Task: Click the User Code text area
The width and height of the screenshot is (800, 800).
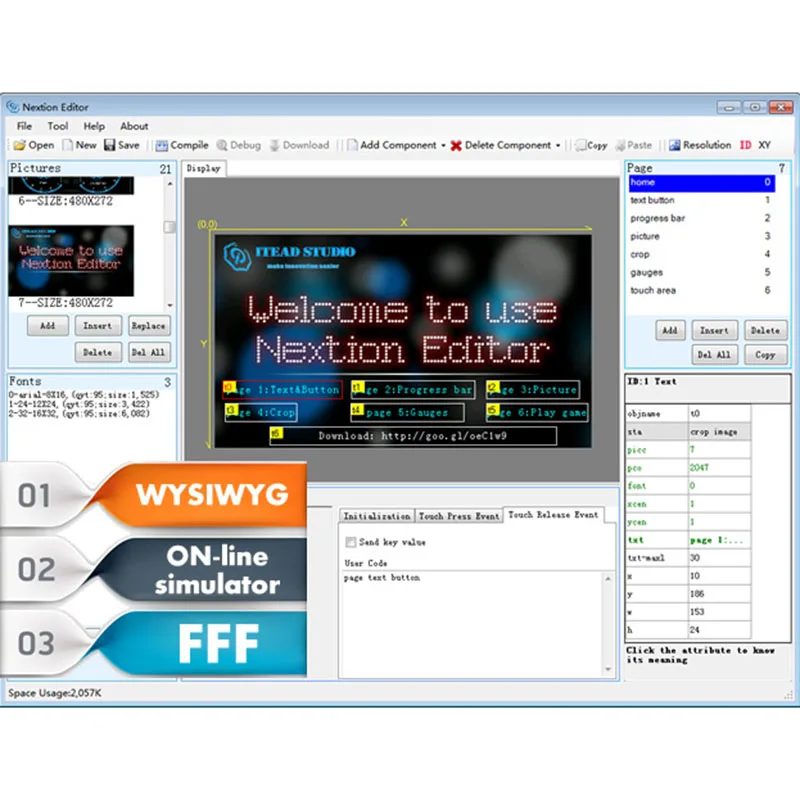Action: coord(472,624)
